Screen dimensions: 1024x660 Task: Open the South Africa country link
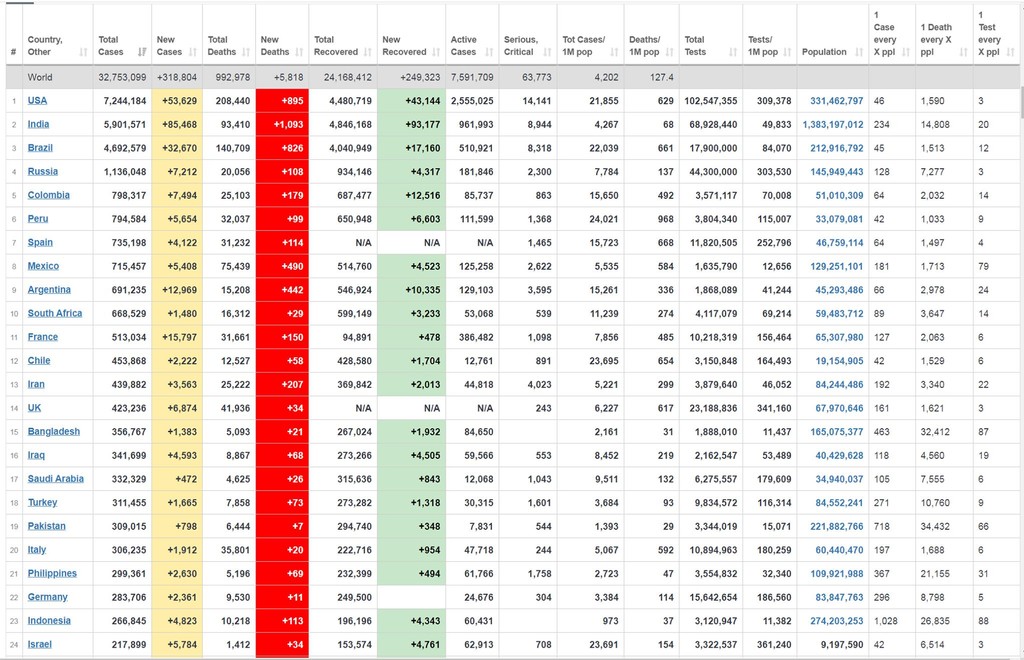click(55, 313)
